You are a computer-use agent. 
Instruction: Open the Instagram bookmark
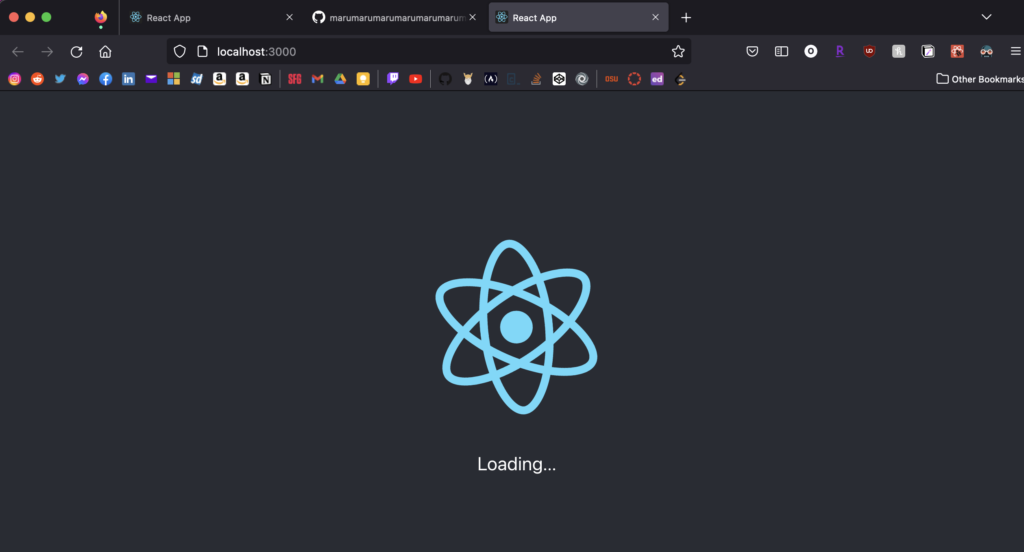(x=14, y=79)
